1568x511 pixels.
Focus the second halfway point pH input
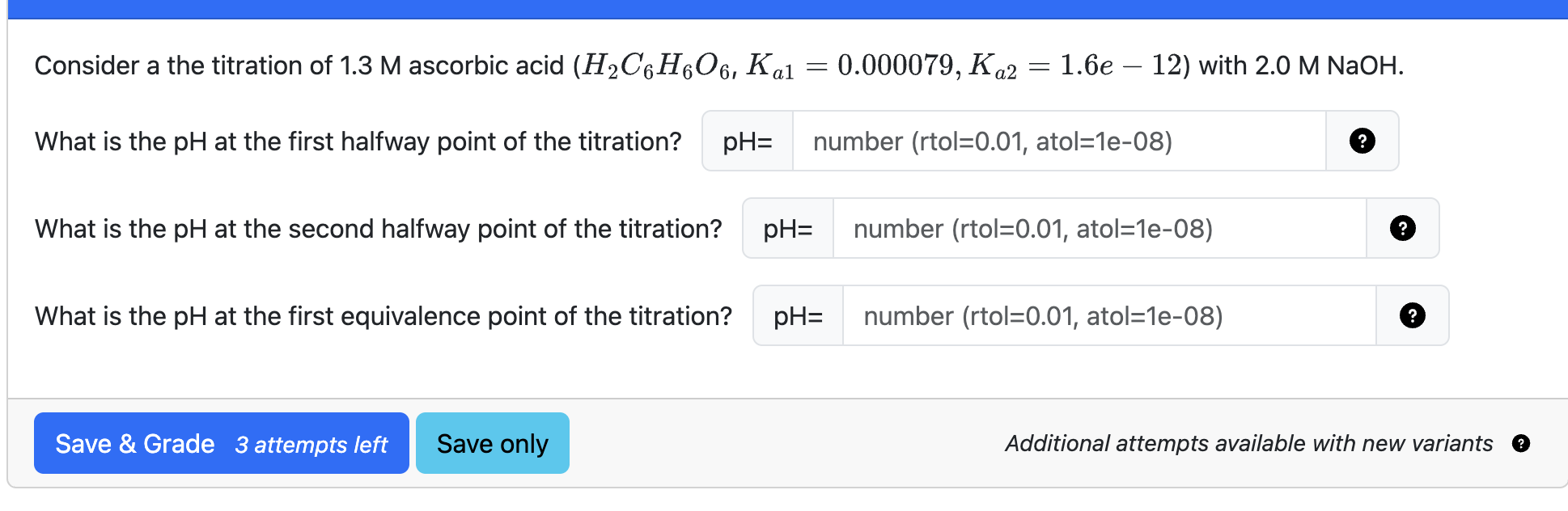[1099, 228]
